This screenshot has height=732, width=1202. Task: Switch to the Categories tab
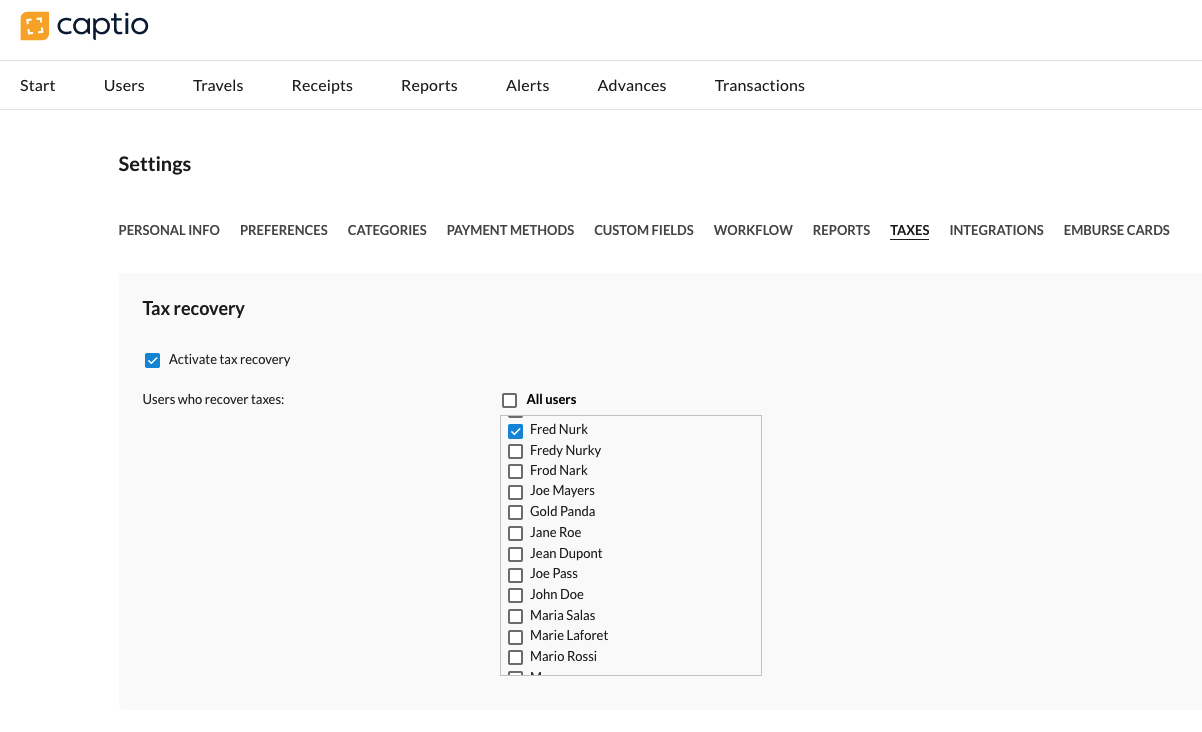coord(387,230)
